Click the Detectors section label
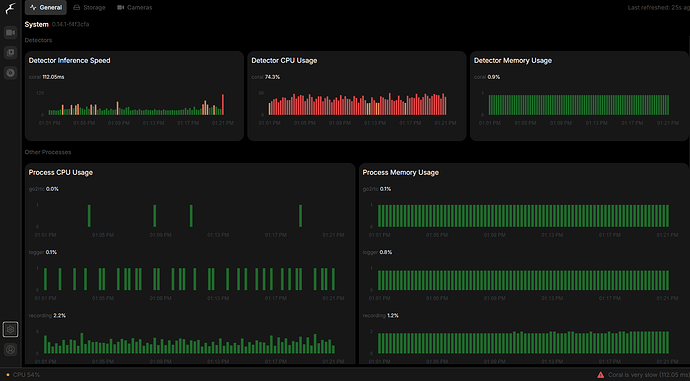 [38, 40]
